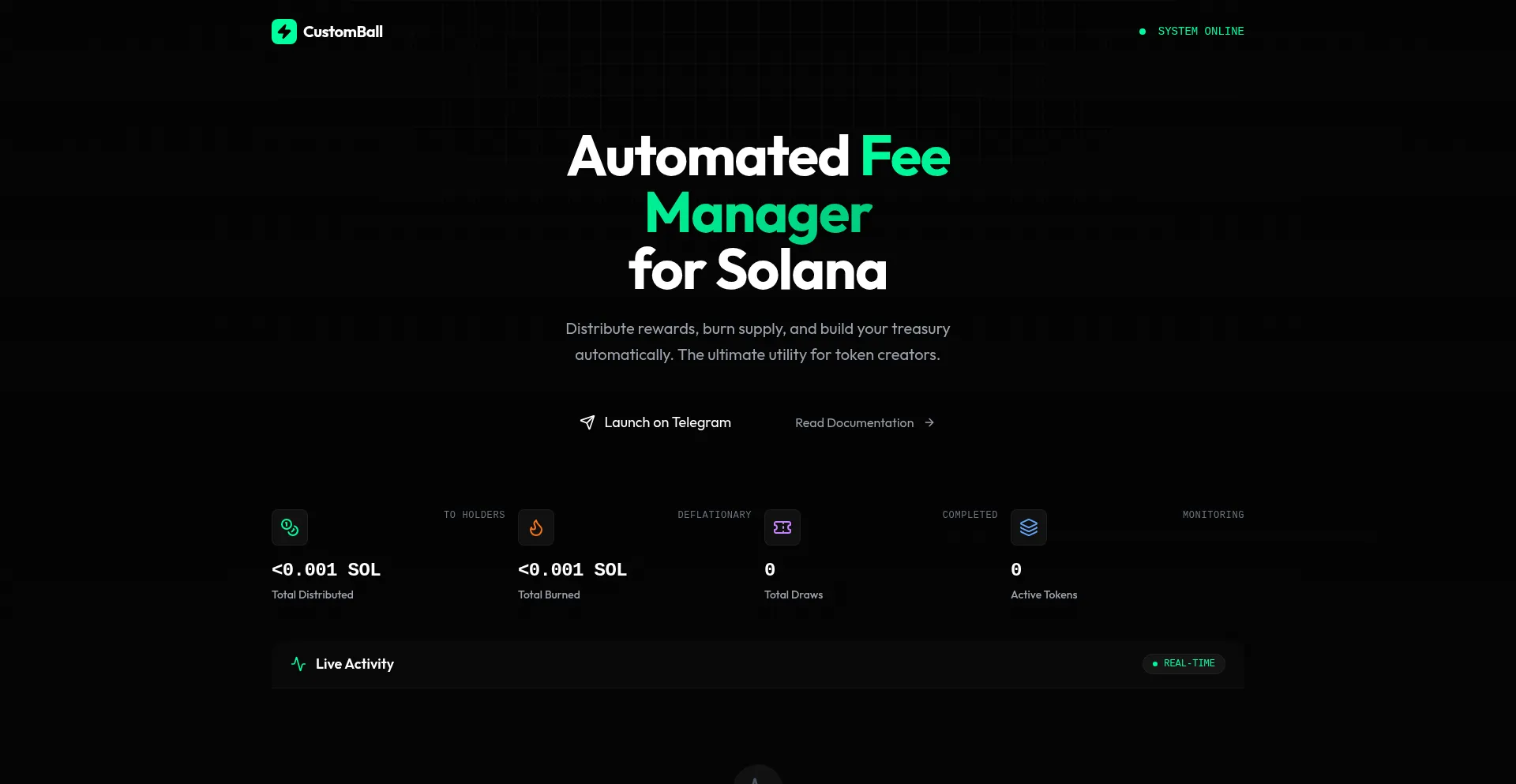The width and height of the screenshot is (1516, 784).
Task: Click the CustomBall brand name
Action: click(343, 32)
